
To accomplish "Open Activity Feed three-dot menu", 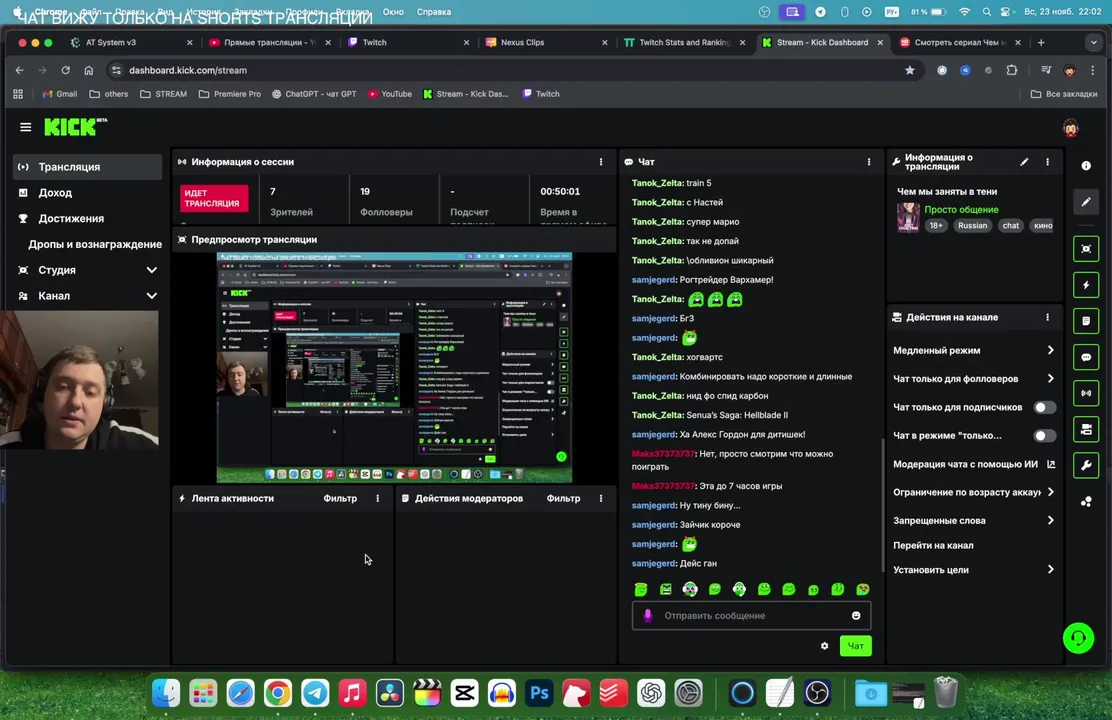I will coord(377,499).
